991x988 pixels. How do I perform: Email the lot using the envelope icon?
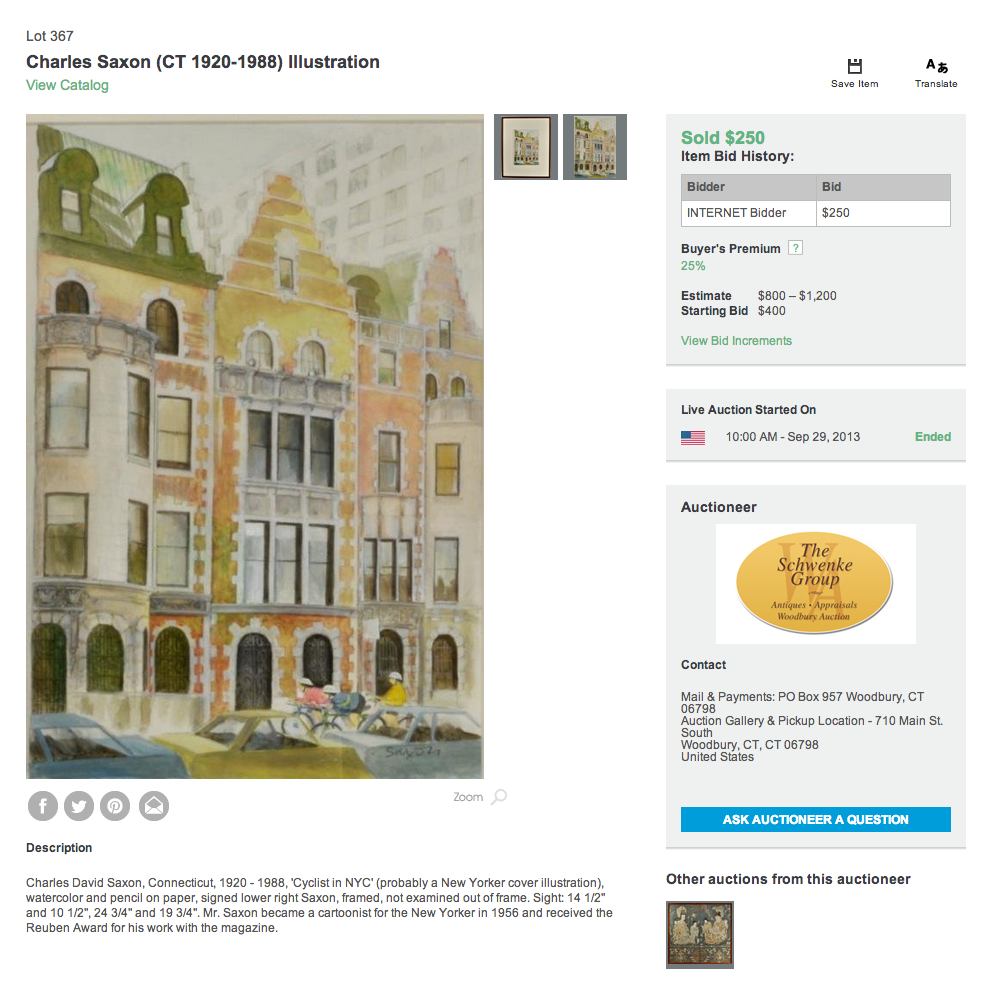pyautogui.click(x=154, y=806)
